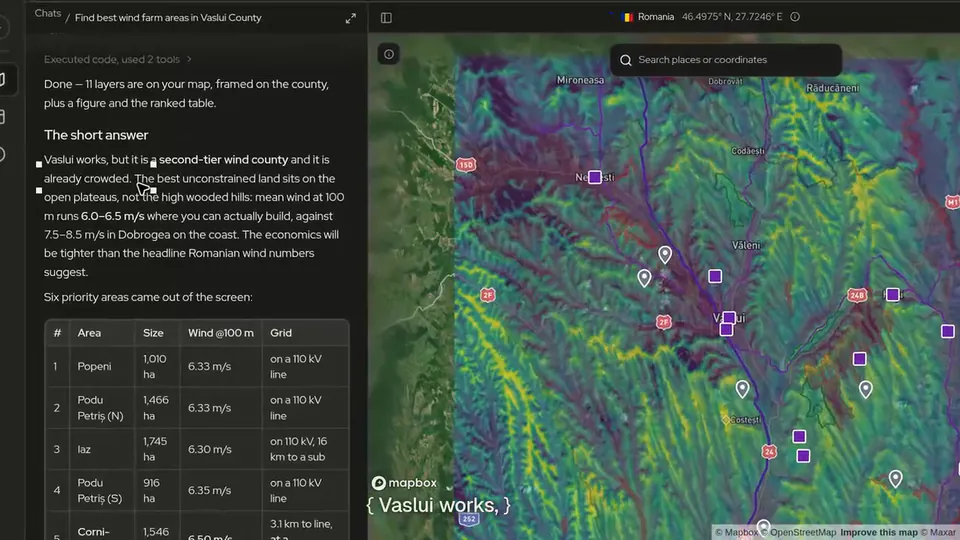Expand 'Executed code, used 2 tools'
Viewport: 960px width, 540px height.
coord(118,59)
